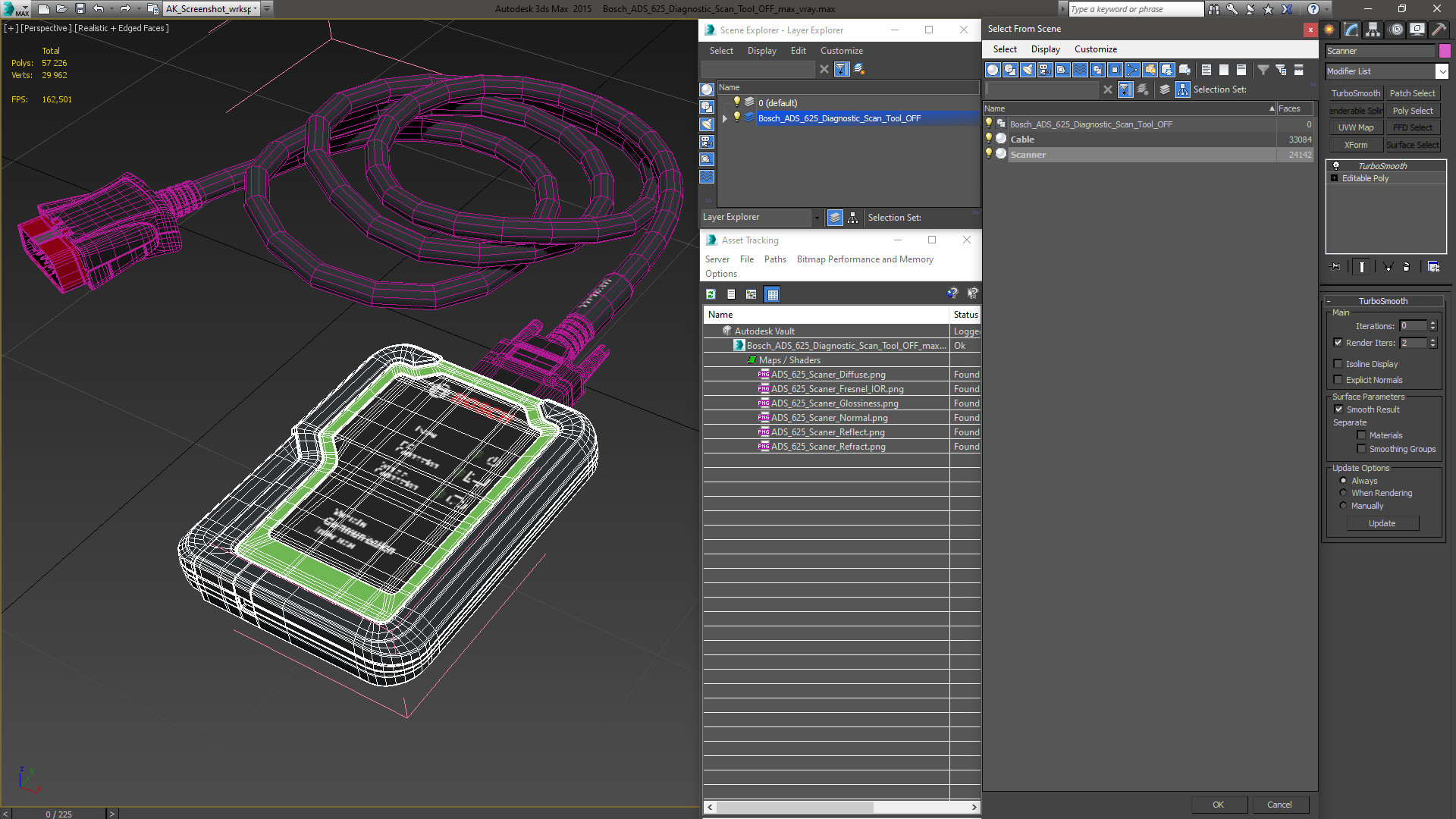Open the Redo history dropdown arrow
The image size is (1456, 819).
(138, 9)
